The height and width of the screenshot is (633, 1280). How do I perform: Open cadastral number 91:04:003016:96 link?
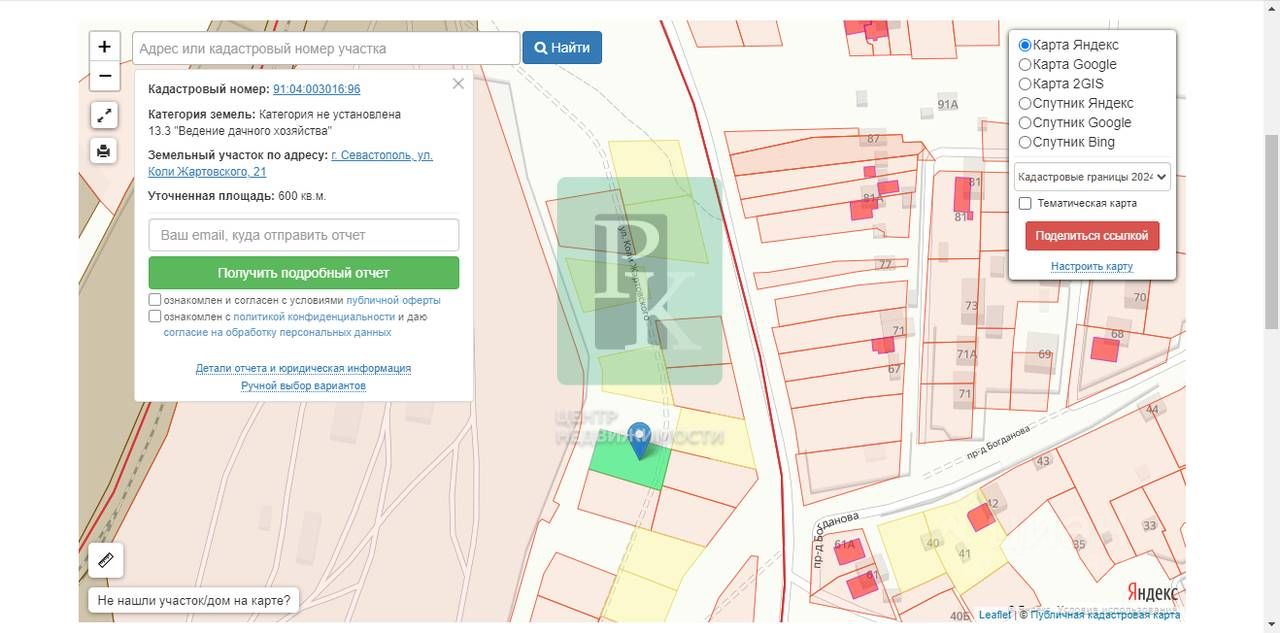[x=316, y=89]
